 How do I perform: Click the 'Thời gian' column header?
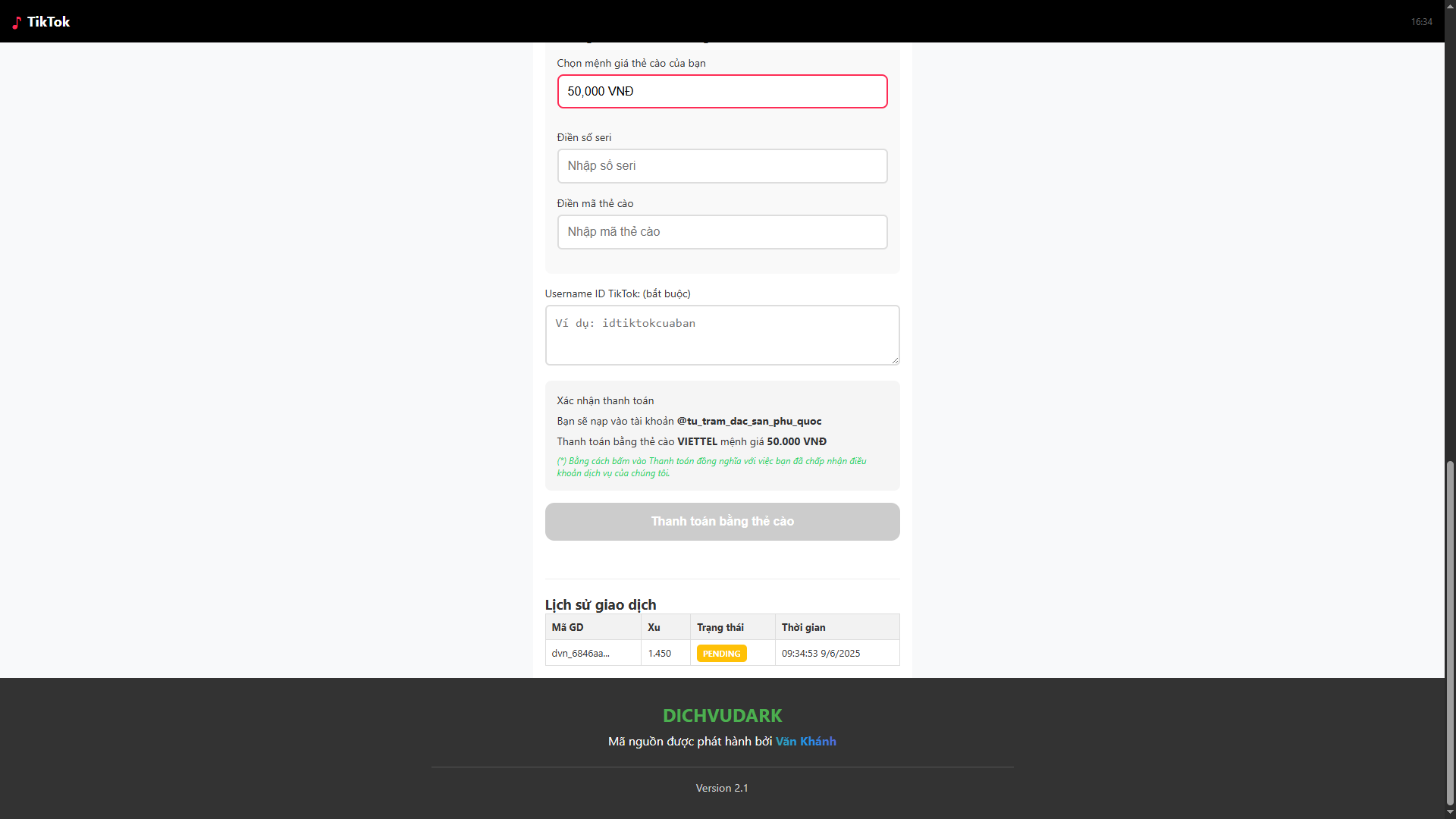point(803,628)
